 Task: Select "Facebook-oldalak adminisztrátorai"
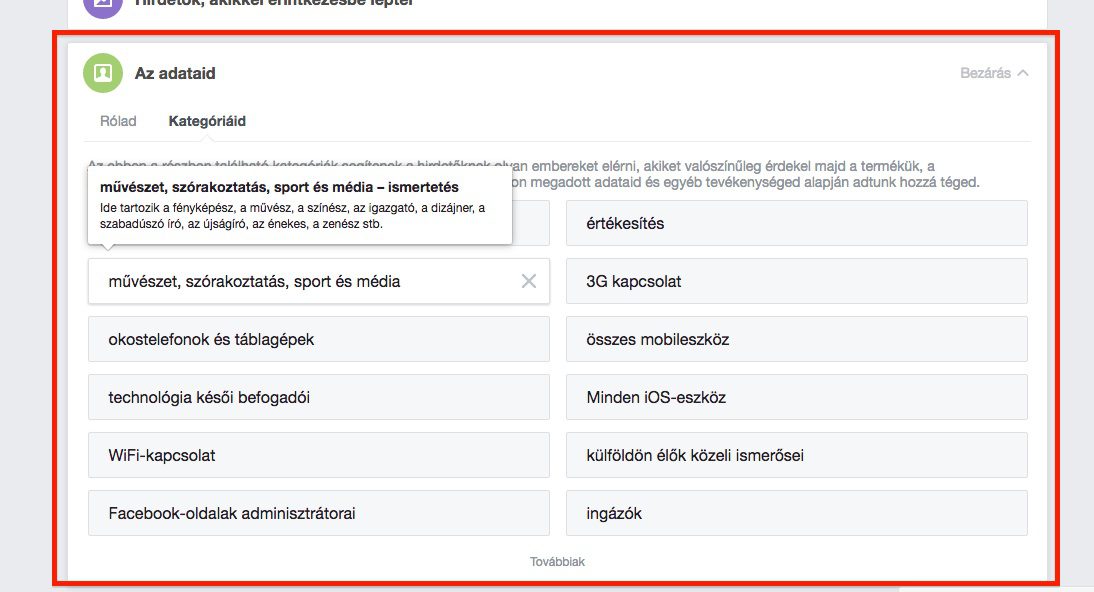click(x=318, y=513)
